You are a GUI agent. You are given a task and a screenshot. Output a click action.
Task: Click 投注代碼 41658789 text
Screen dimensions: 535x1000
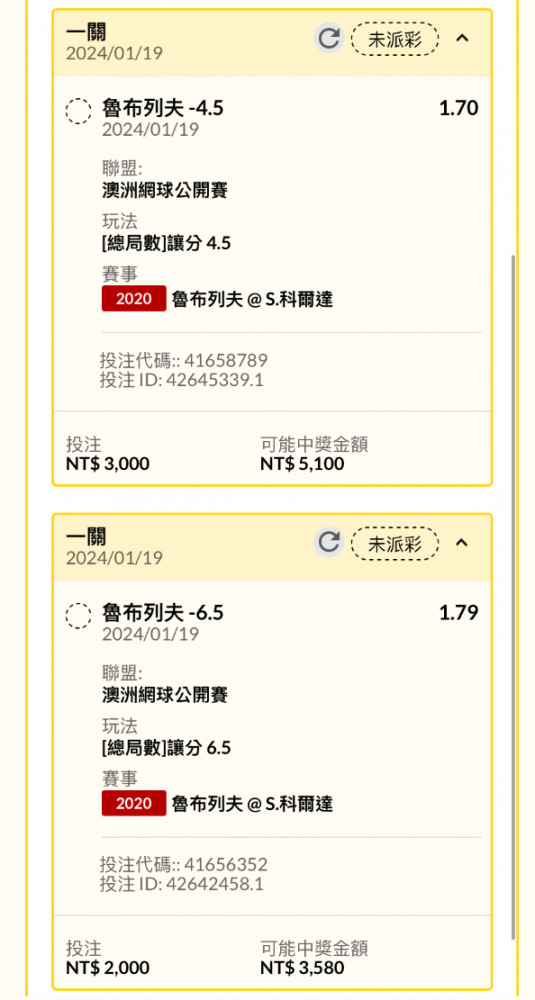[x=184, y=360]
